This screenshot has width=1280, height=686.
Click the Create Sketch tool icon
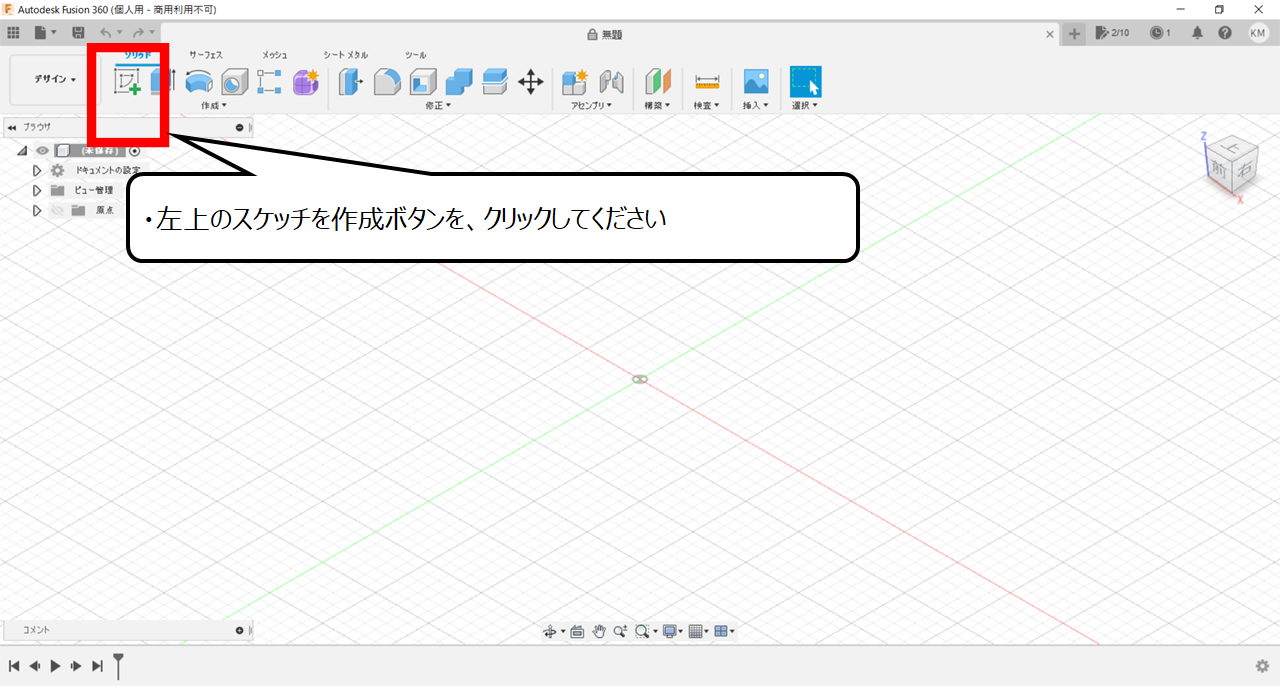tap(127, 82)
